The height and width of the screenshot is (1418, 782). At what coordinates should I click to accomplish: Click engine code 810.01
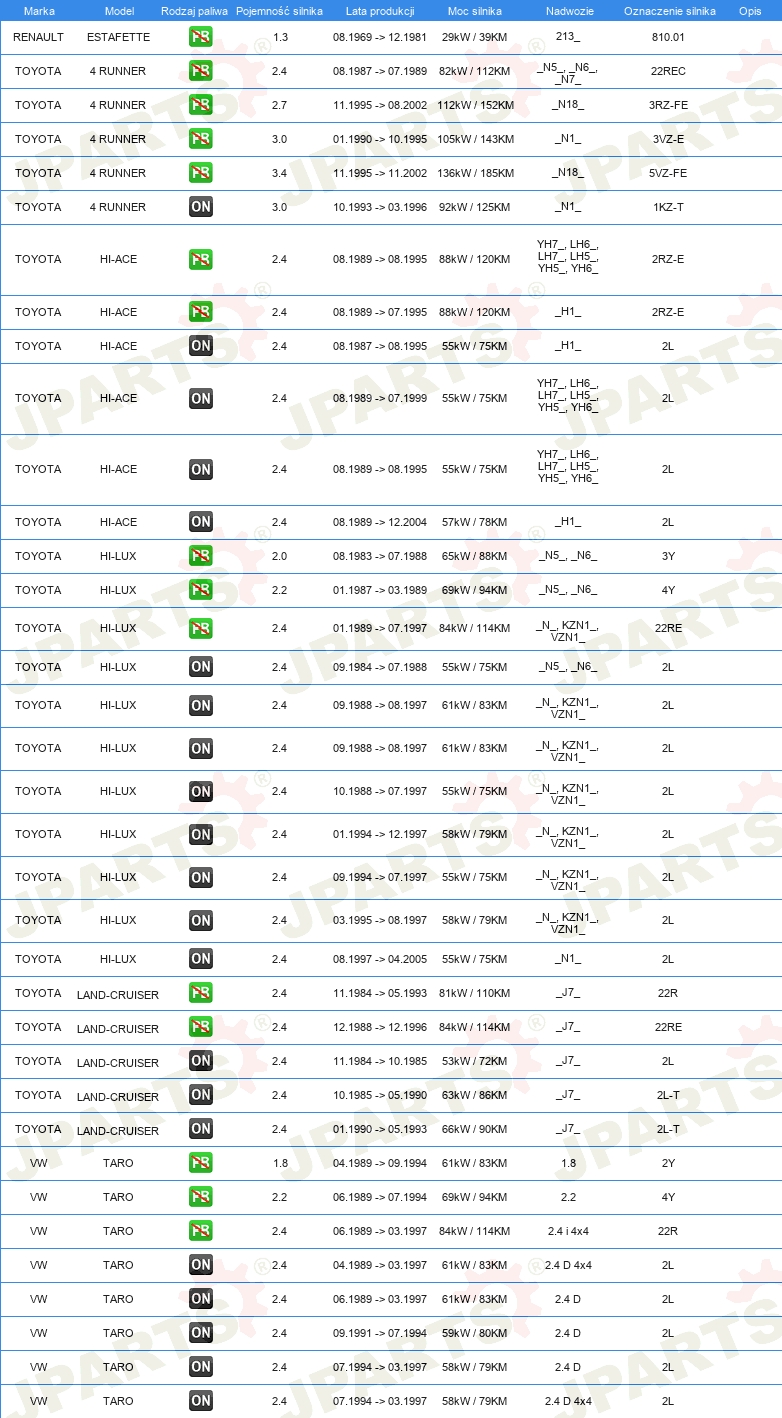coord(668,37)
